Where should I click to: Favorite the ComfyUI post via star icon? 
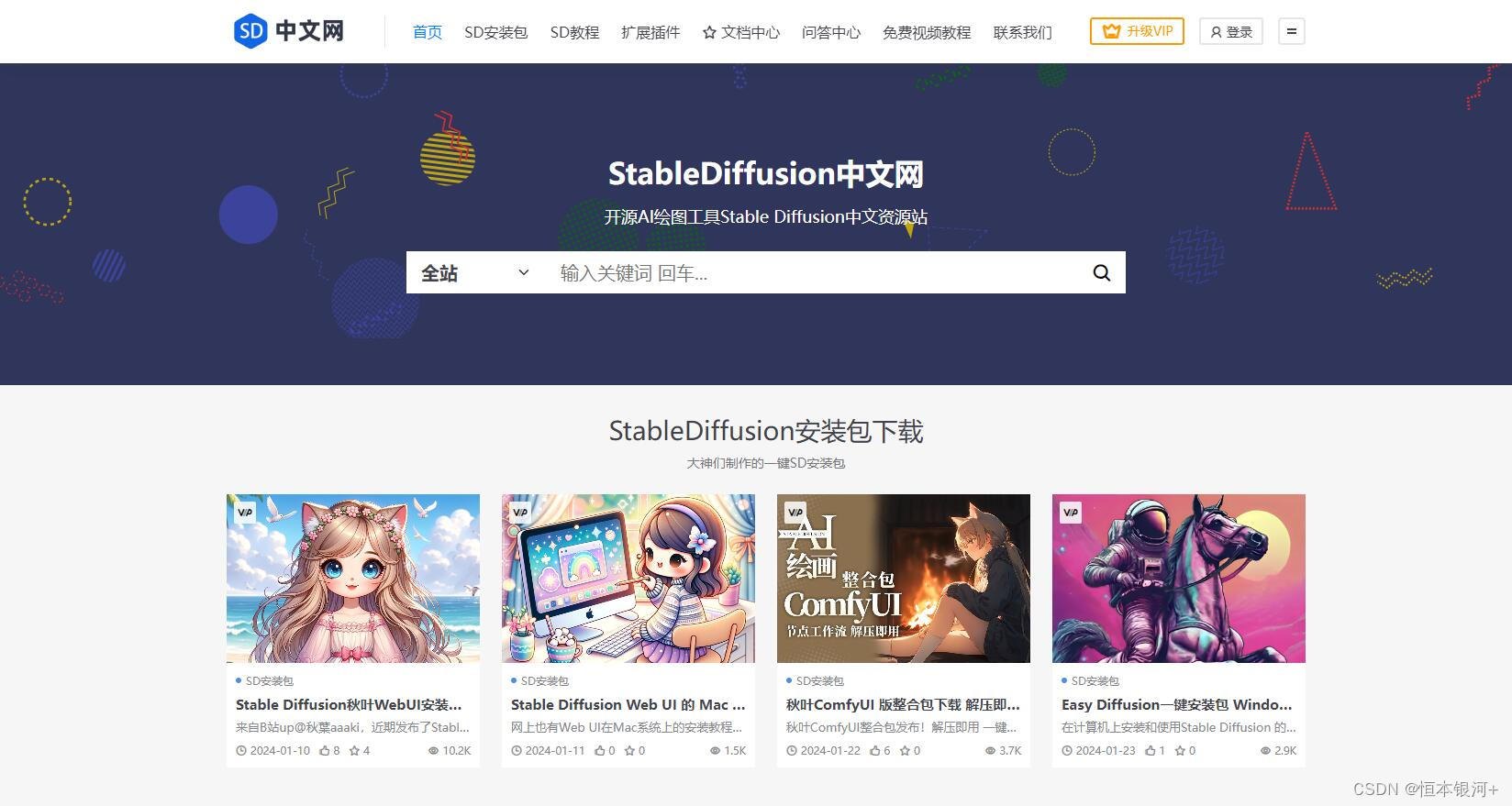905,750
